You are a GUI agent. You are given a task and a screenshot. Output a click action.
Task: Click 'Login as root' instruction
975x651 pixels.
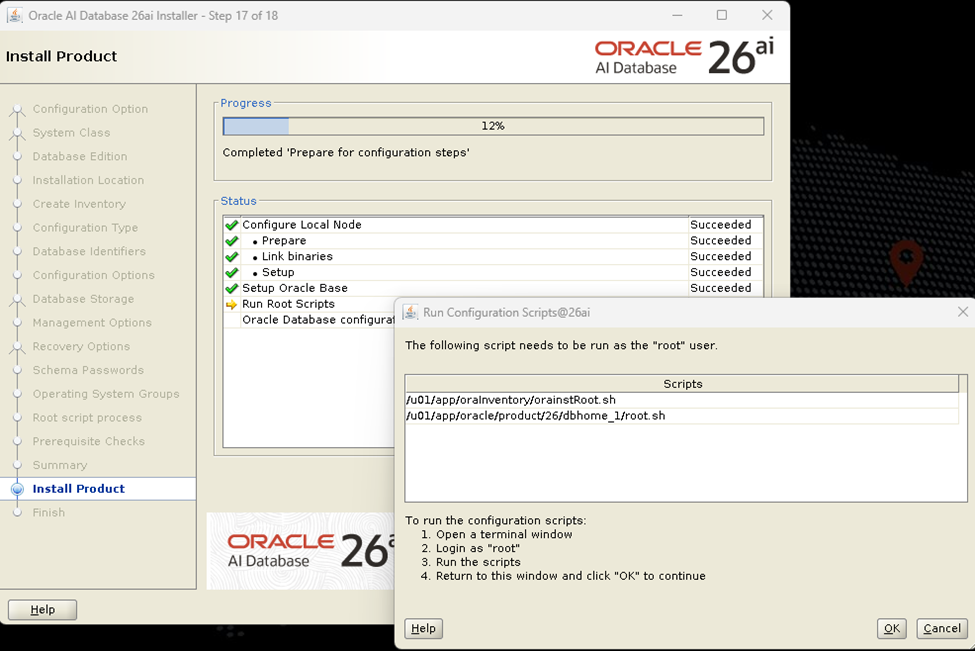coord(478,548)
